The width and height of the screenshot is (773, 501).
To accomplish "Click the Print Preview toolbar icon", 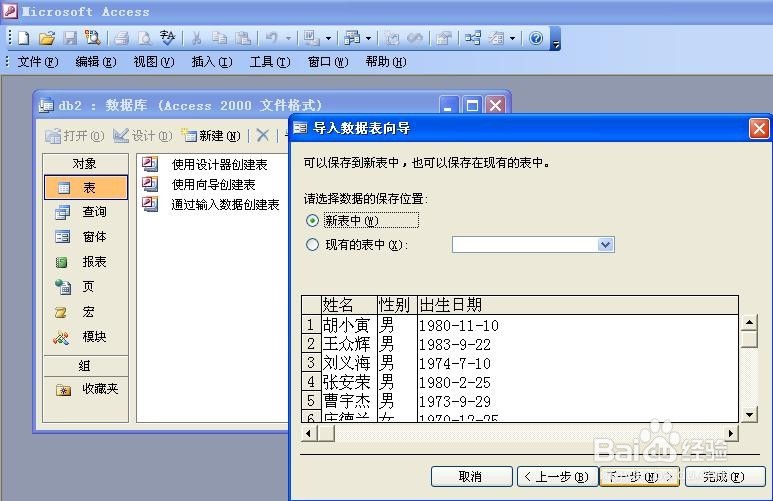I will pyautogui.click(x=144, y=38).
